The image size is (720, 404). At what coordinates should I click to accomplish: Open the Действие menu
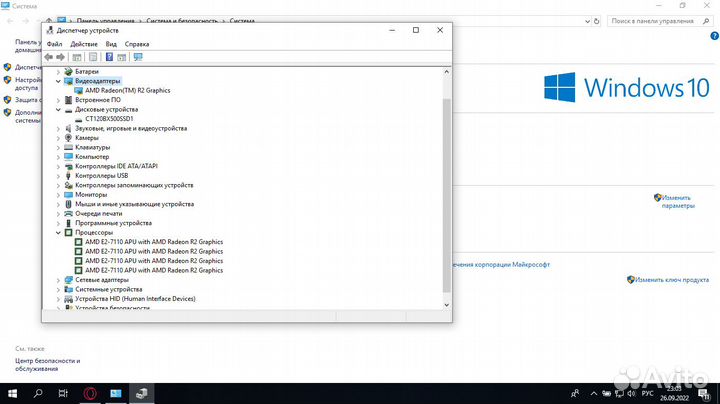(84, 44)
